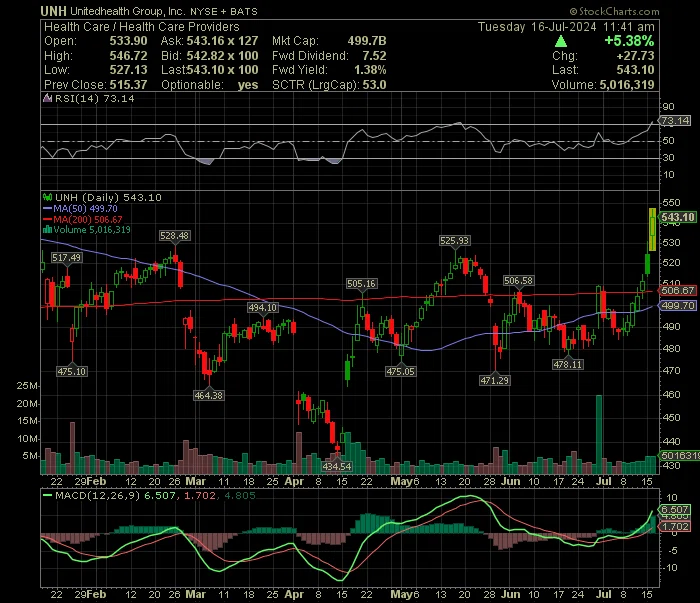Screen dimensions: 700x603
Task: Click the 1.702 tag on the MACD right axis
Action: pyautogui.click(x=675, y=527)
